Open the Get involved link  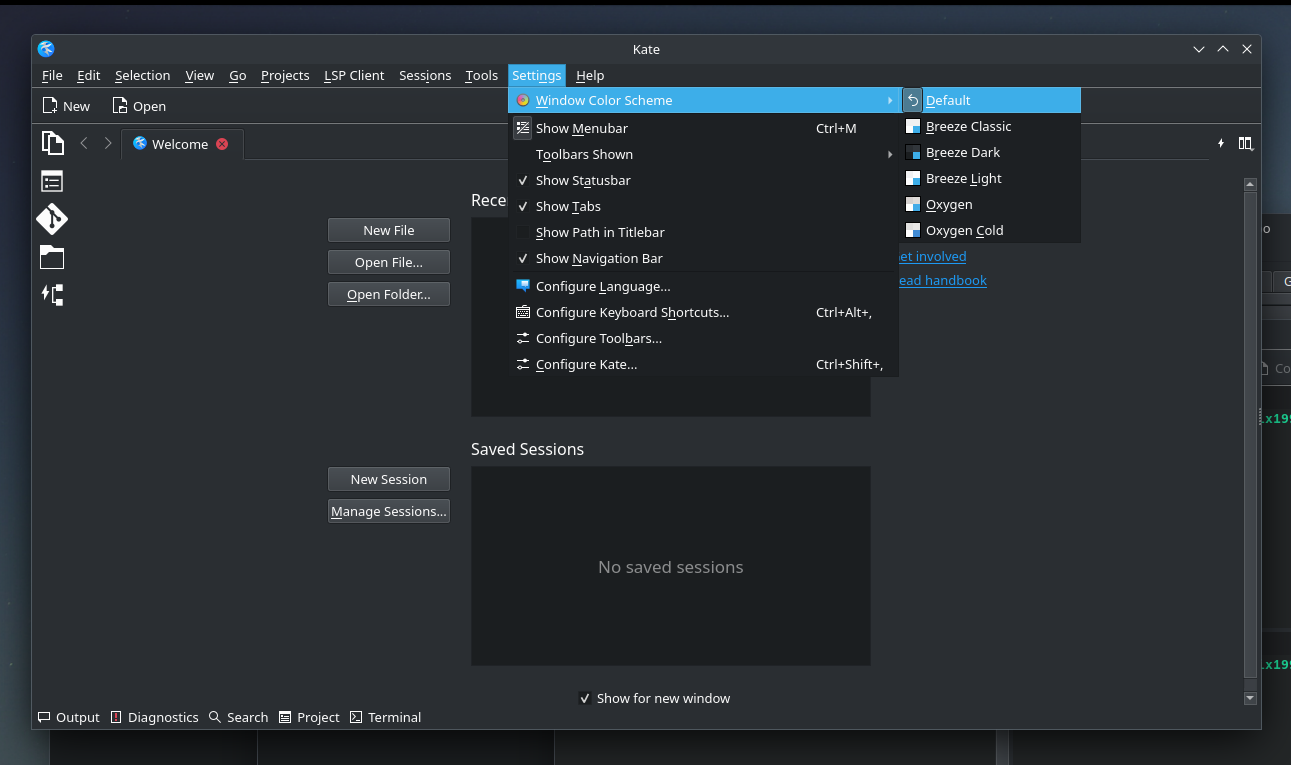[932, 256]
